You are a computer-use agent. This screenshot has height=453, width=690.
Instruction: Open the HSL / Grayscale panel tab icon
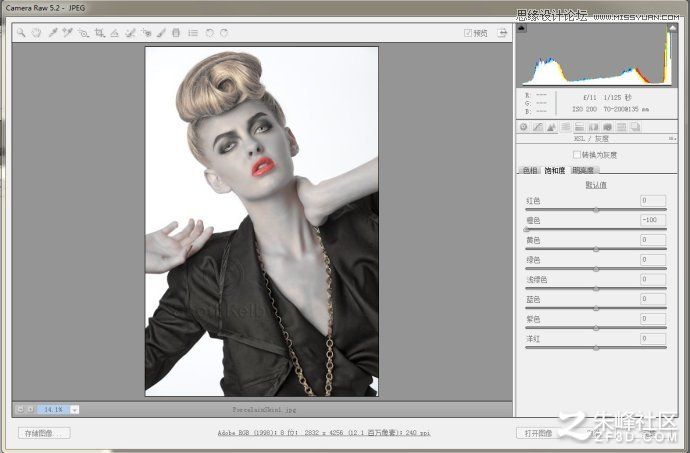coord(565,127)
